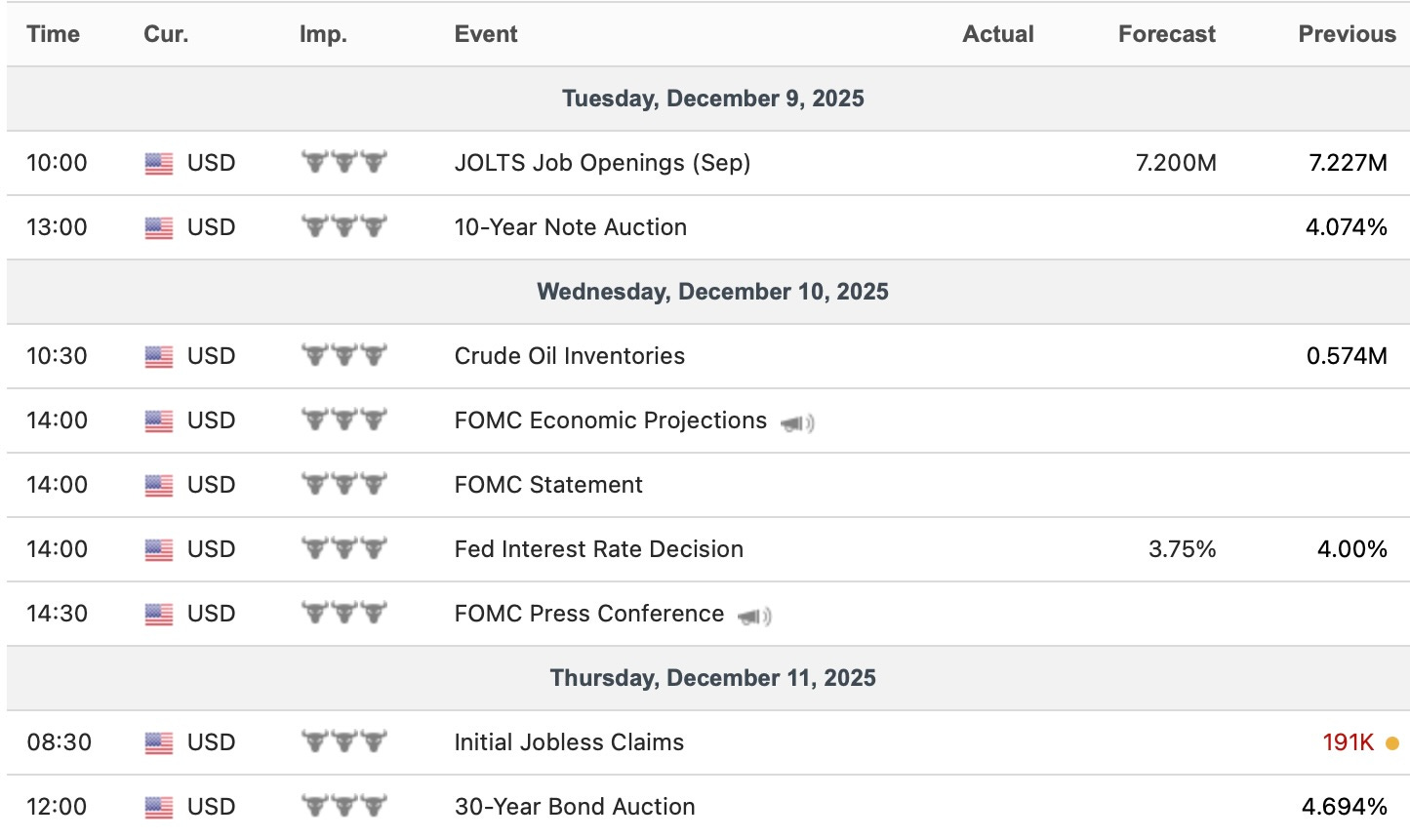The image size is (1410, 840).
Task: Open the Initial Jobless Claims event
Action: (569, 742)
